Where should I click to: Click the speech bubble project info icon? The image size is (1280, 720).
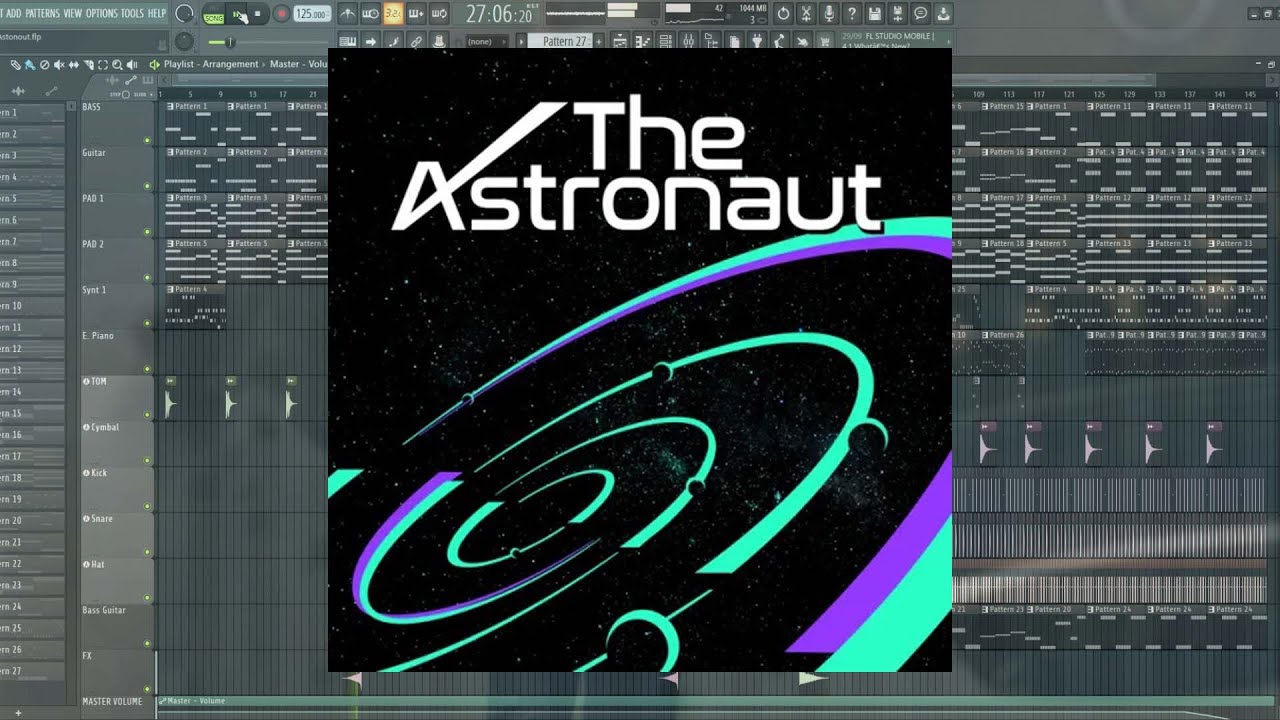coord(920,14)
